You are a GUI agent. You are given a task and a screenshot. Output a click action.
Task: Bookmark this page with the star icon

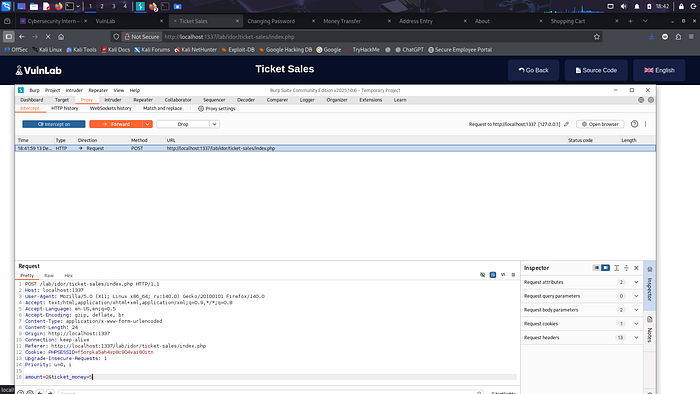click(597, 37)
